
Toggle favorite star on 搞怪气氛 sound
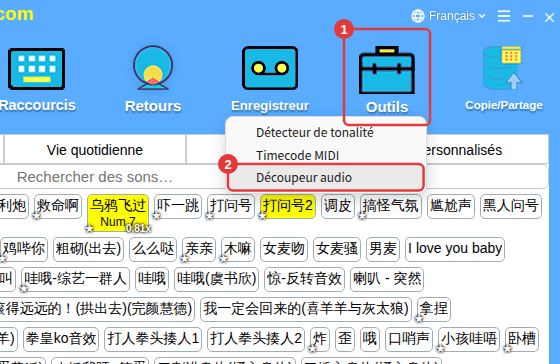362,215
